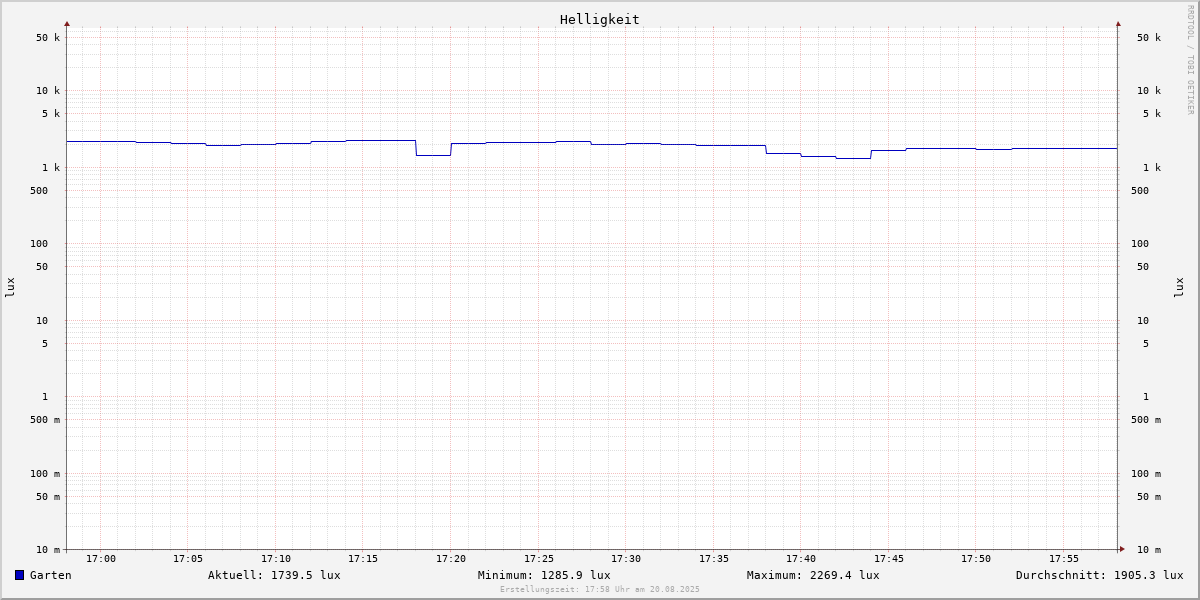The width and height of the screenshot is (1200, 600).
Task: Click the 17:00 time axis label
Action: tap(101, 559)
